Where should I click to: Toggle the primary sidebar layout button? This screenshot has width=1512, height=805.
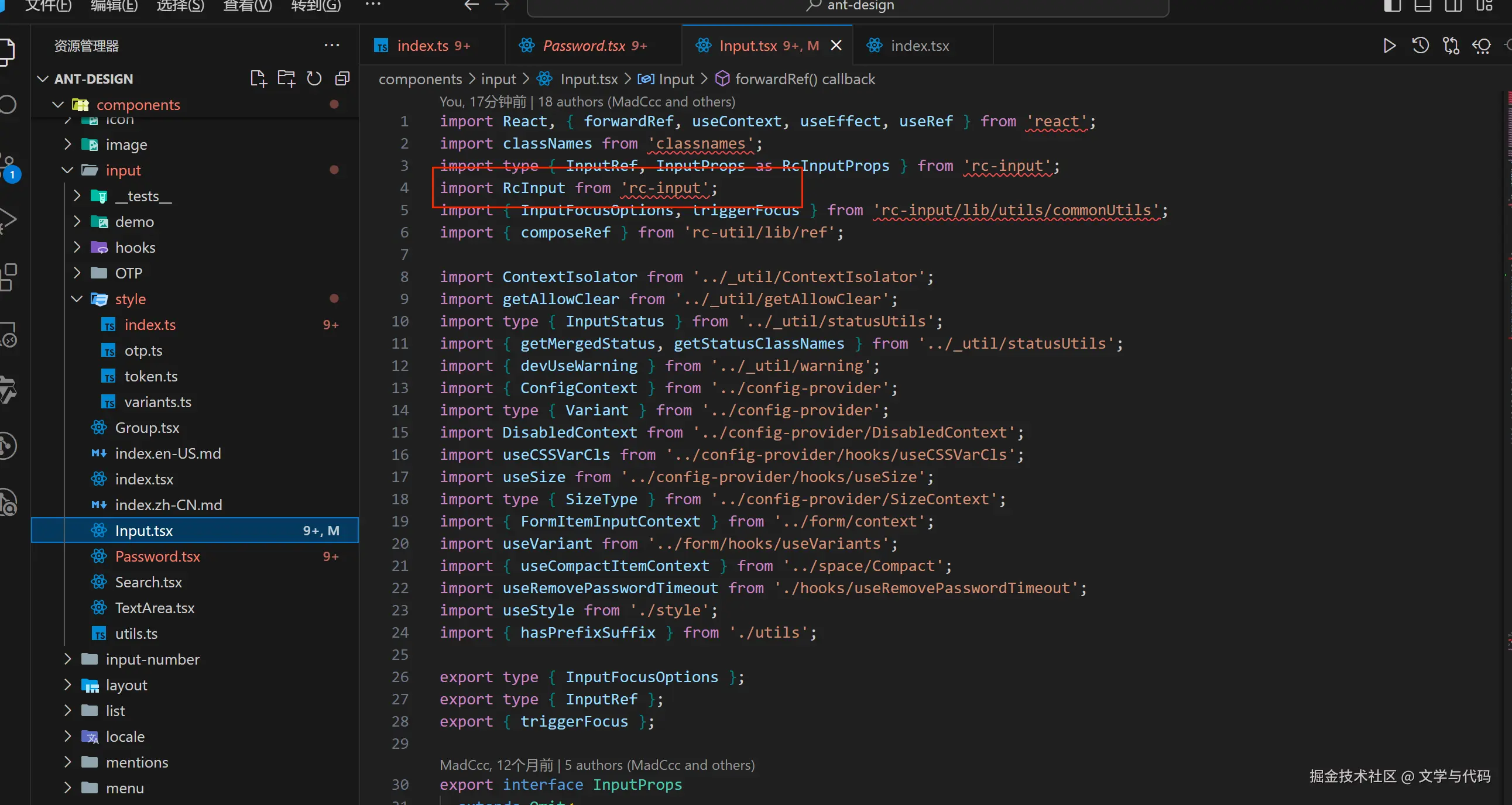pyautogui.click(x=1391, y=6)
